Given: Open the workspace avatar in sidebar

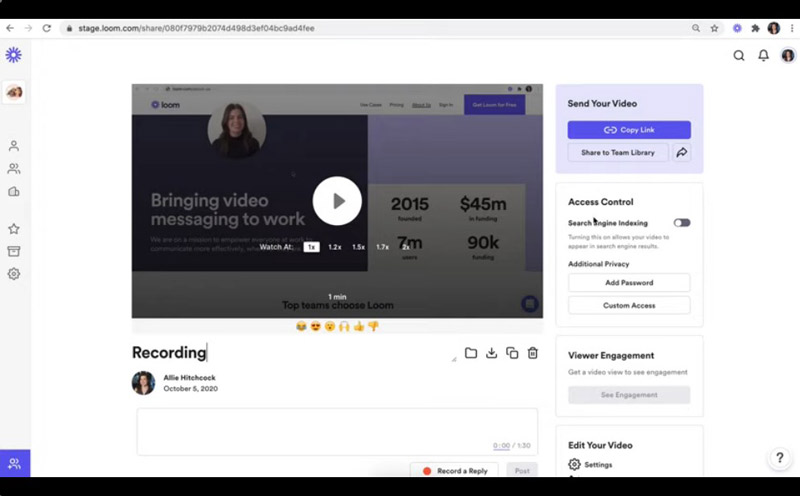Looking at the screenshot, I should [x=14, y=92].
